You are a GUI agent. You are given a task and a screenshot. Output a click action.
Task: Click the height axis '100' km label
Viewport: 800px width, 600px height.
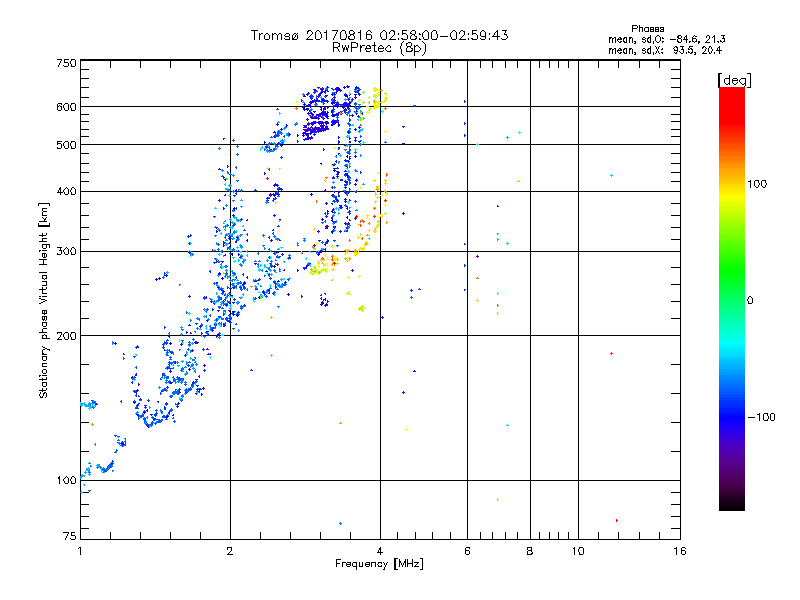[x=66, y=480]
